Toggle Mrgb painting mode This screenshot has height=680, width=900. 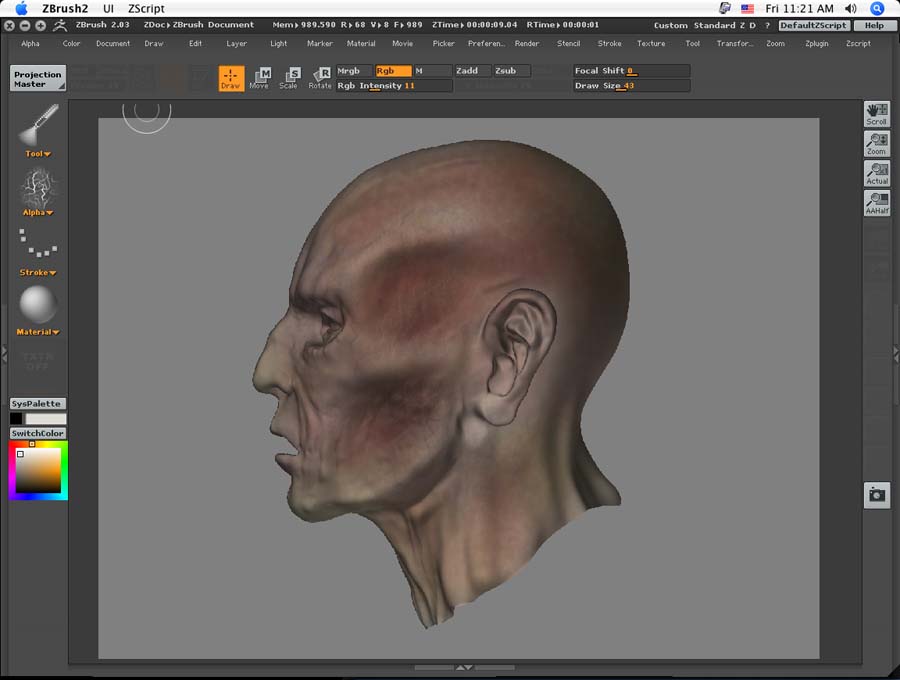coord(354,71)
